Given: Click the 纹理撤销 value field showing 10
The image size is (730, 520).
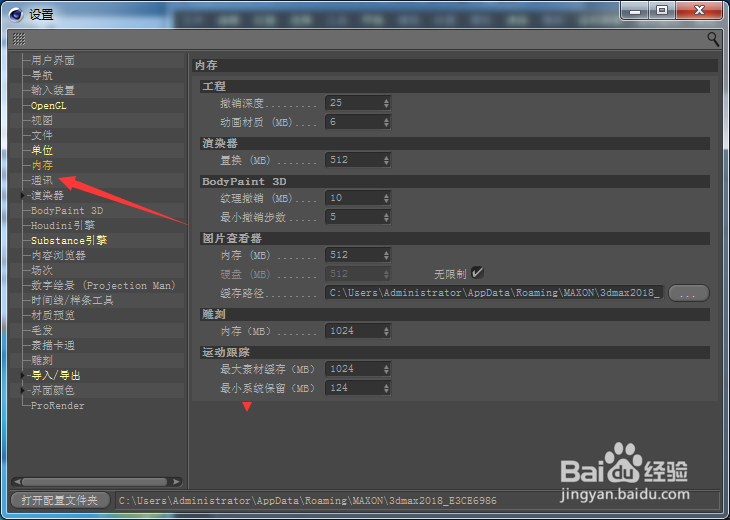Looking at the screenshot, I should point(358,198).
